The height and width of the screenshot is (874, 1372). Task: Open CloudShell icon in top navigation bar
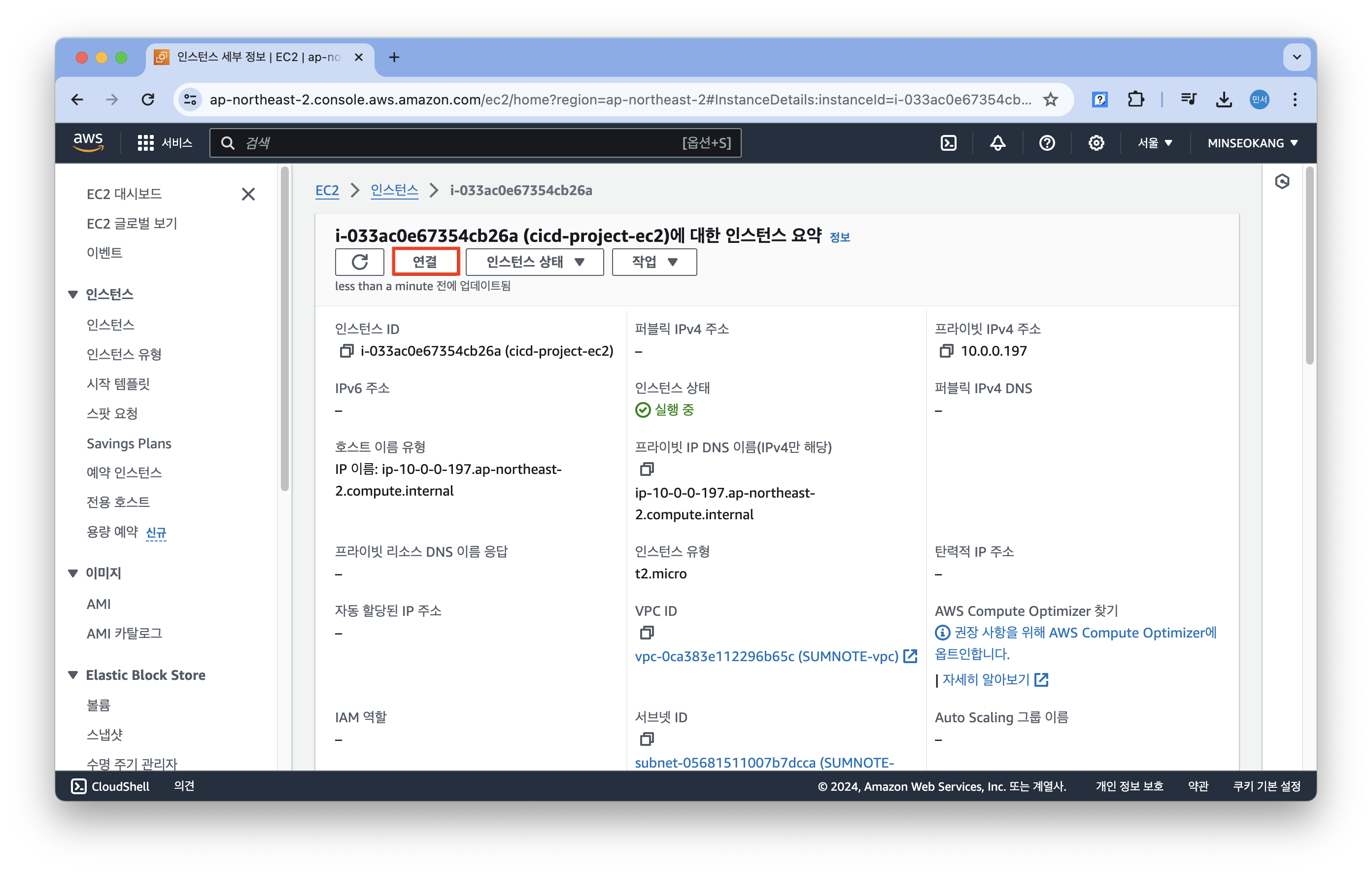pos(948,143)
